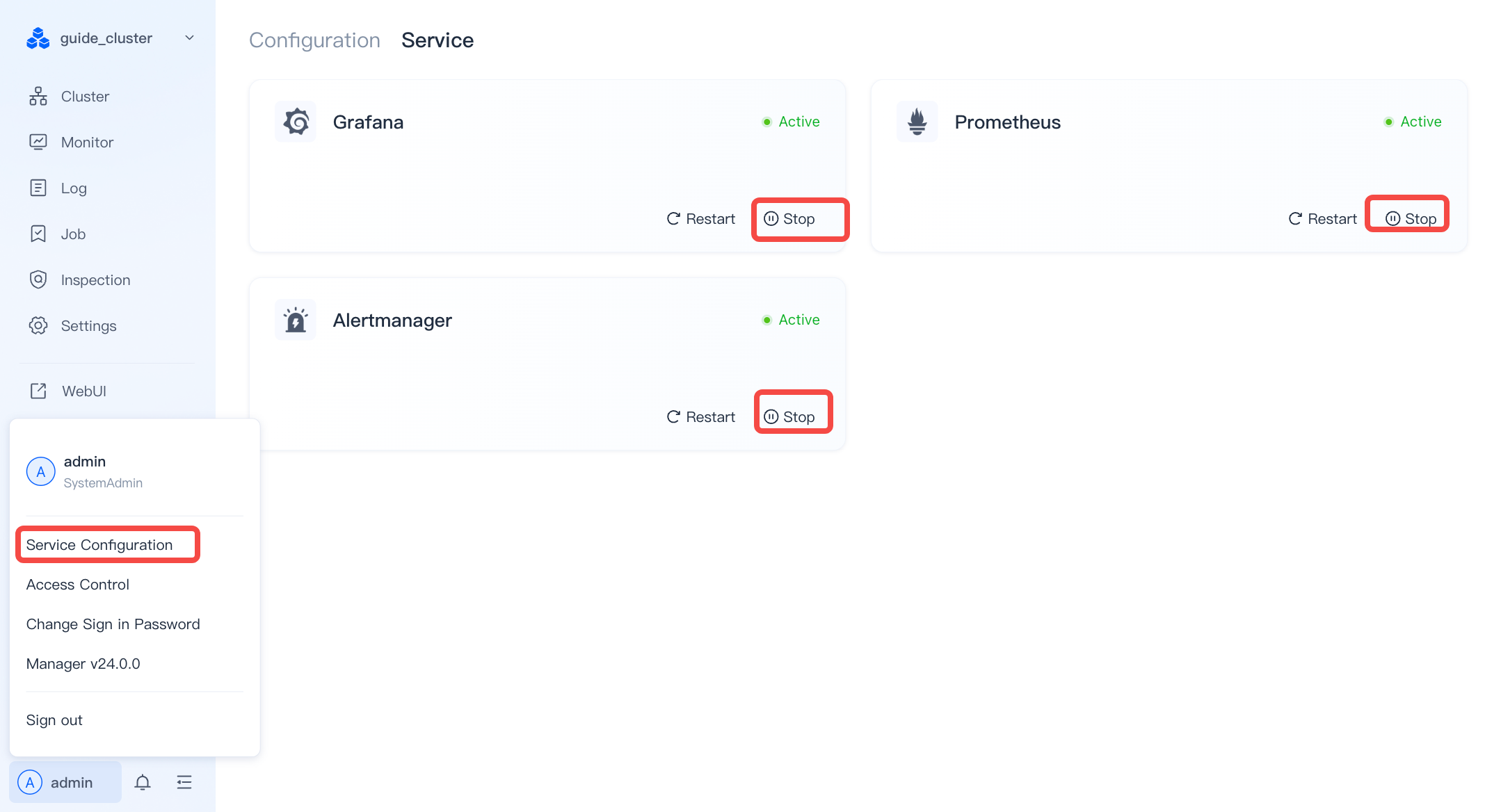Viewport: 1501px width, 812px height.
Task: Restart the Grafana service
Action: click(701, 219)
